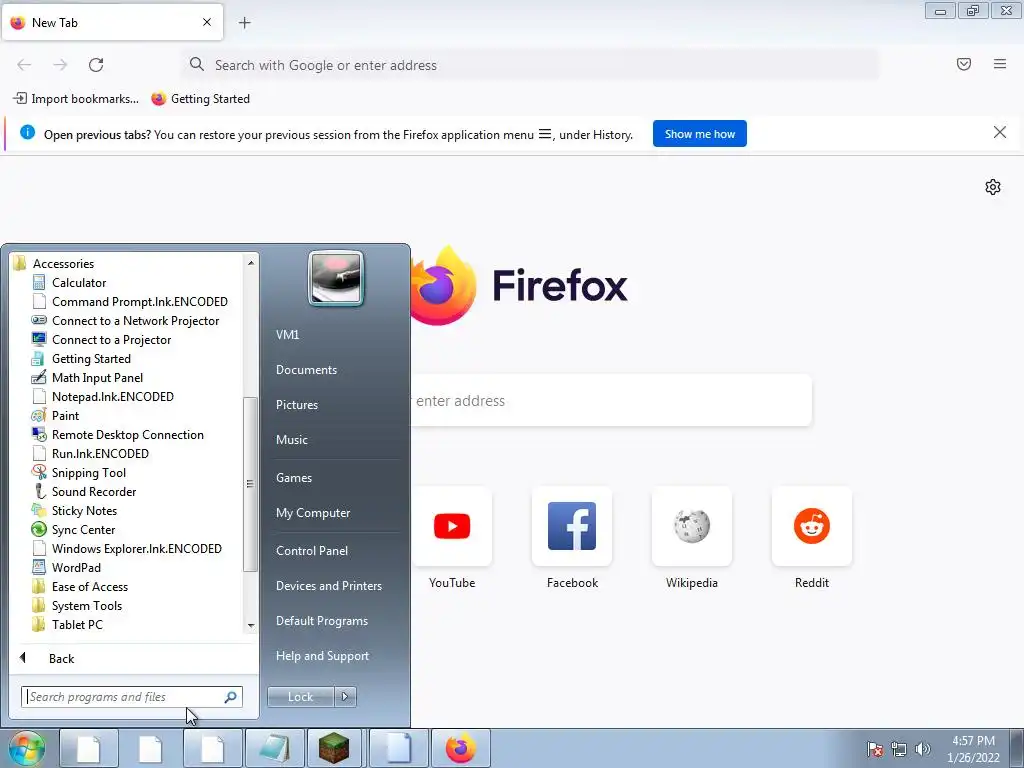Click the volume speaker tray icon

click(x=922, y=749)
